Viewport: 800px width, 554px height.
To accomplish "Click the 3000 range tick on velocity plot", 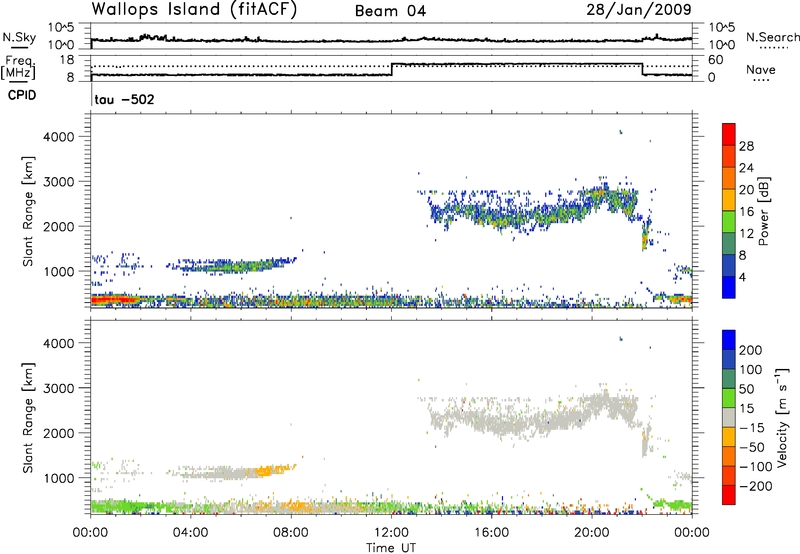I will (x=59, y=388).
